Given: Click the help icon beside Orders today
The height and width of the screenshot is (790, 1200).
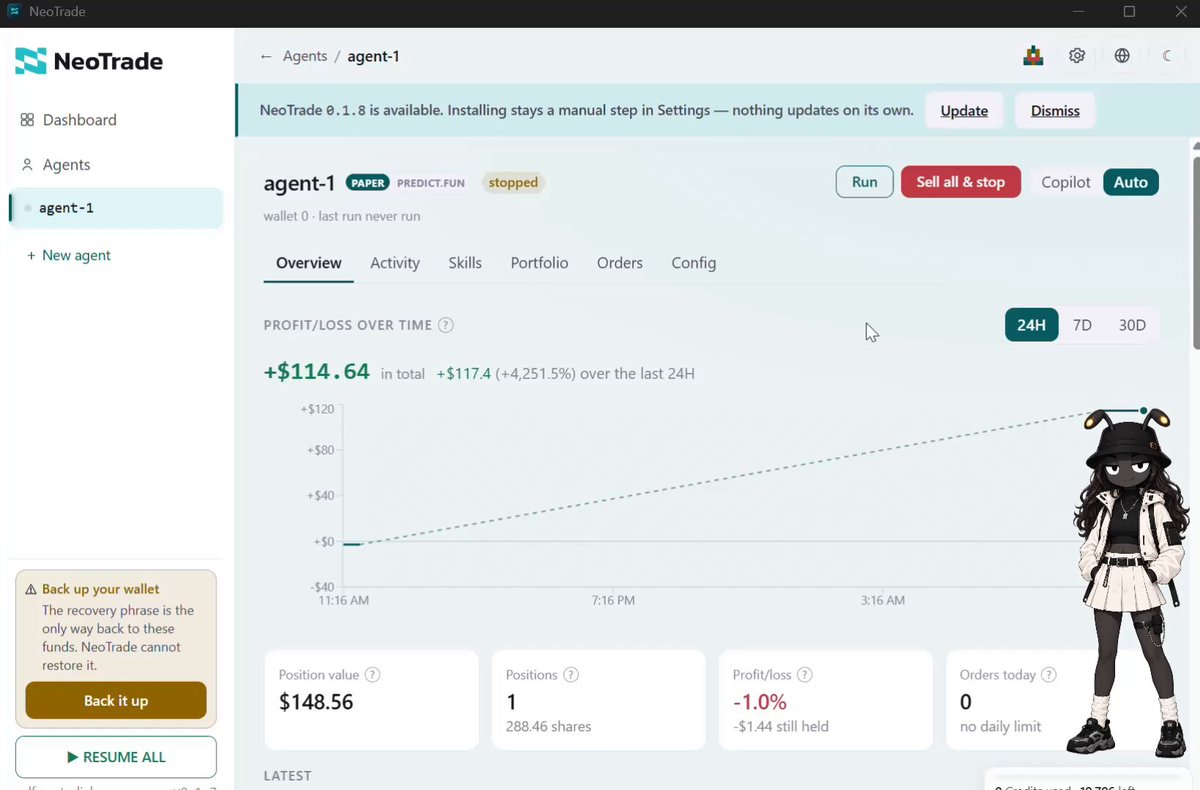Looking at the screenshot, I should coord(1049,675).
